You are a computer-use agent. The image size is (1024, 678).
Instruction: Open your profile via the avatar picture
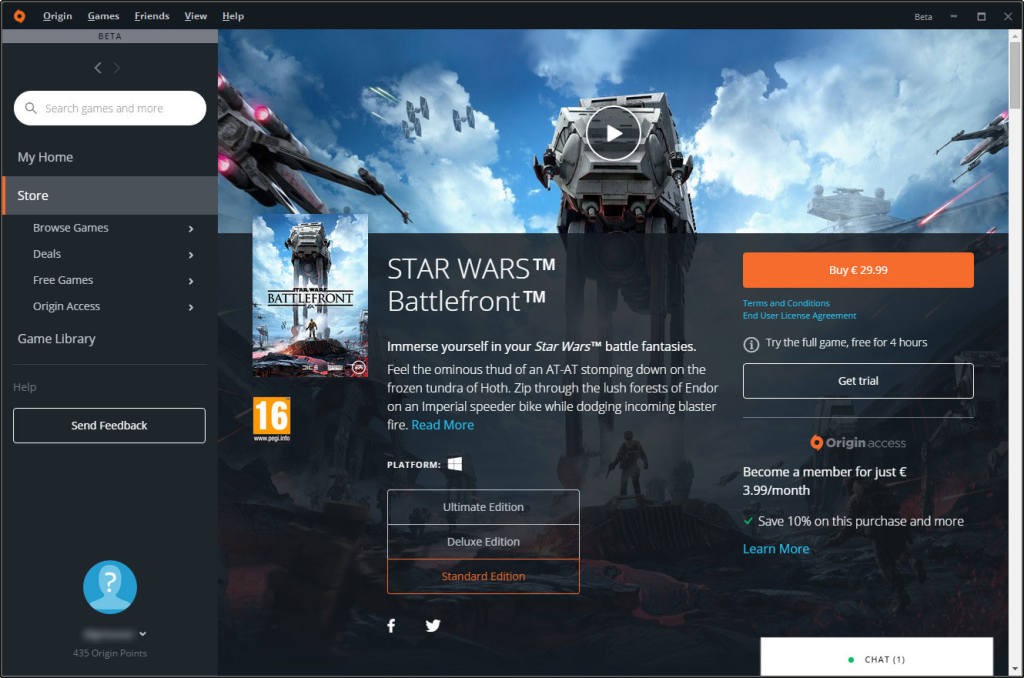click(109, 587)
